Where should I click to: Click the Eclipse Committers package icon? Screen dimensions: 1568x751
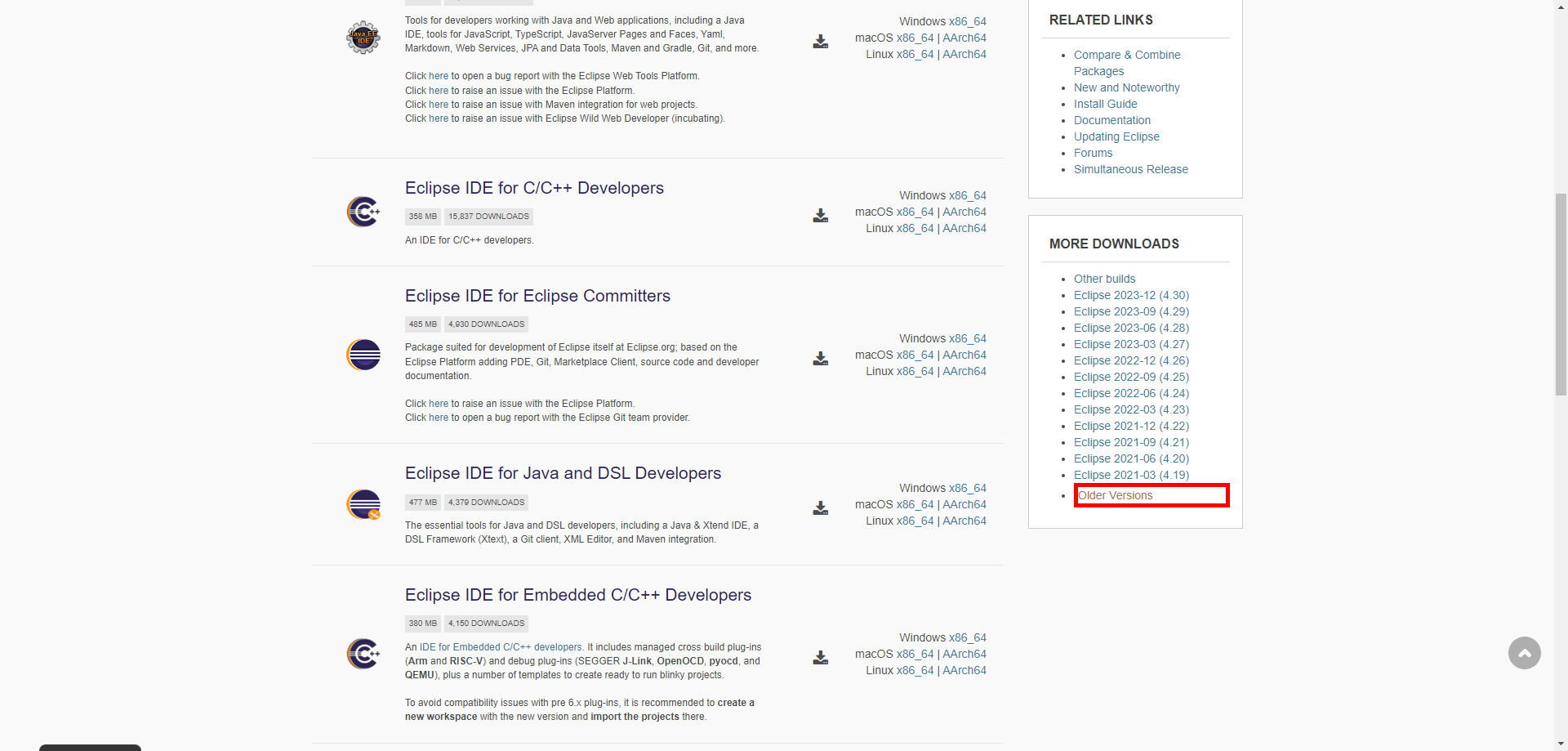tap(363, 355)
